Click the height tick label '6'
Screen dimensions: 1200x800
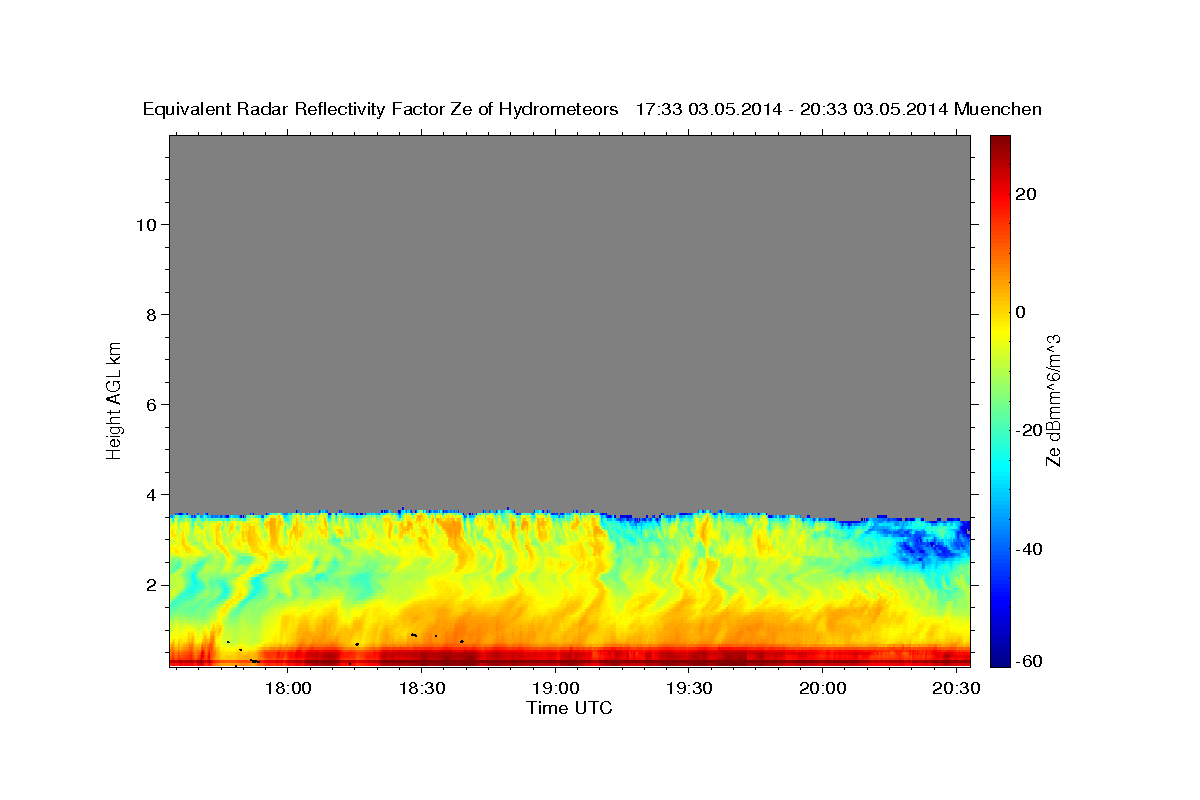(151, 404)
